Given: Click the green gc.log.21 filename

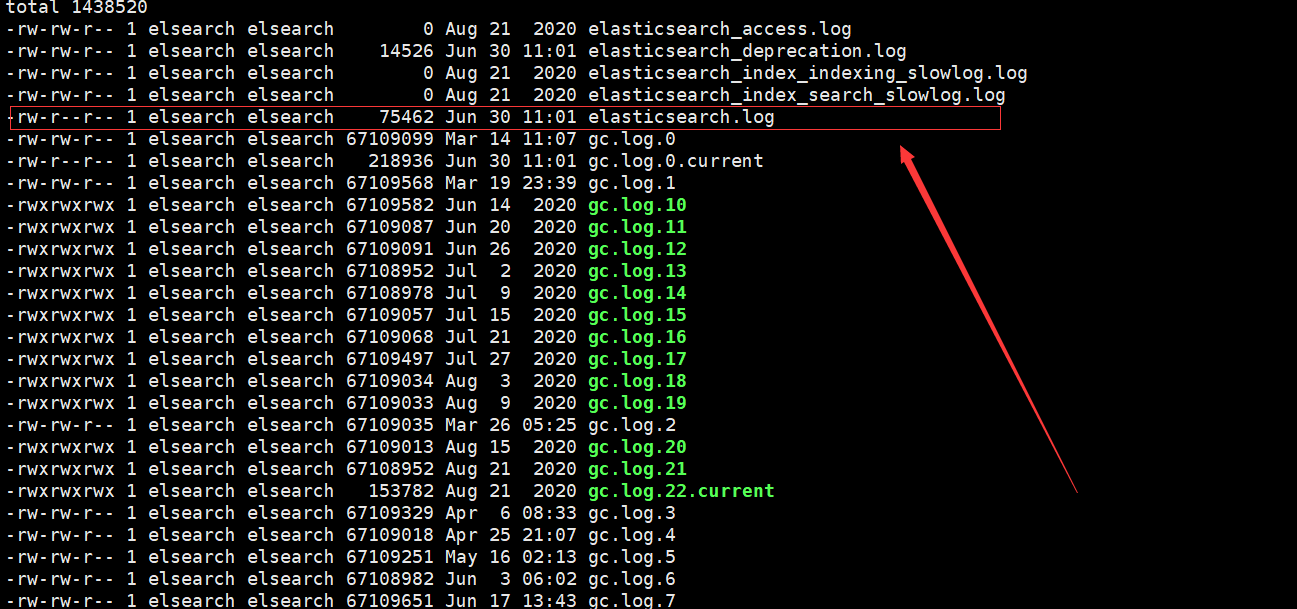Looking at the screenshot, I should coord(637,469).
